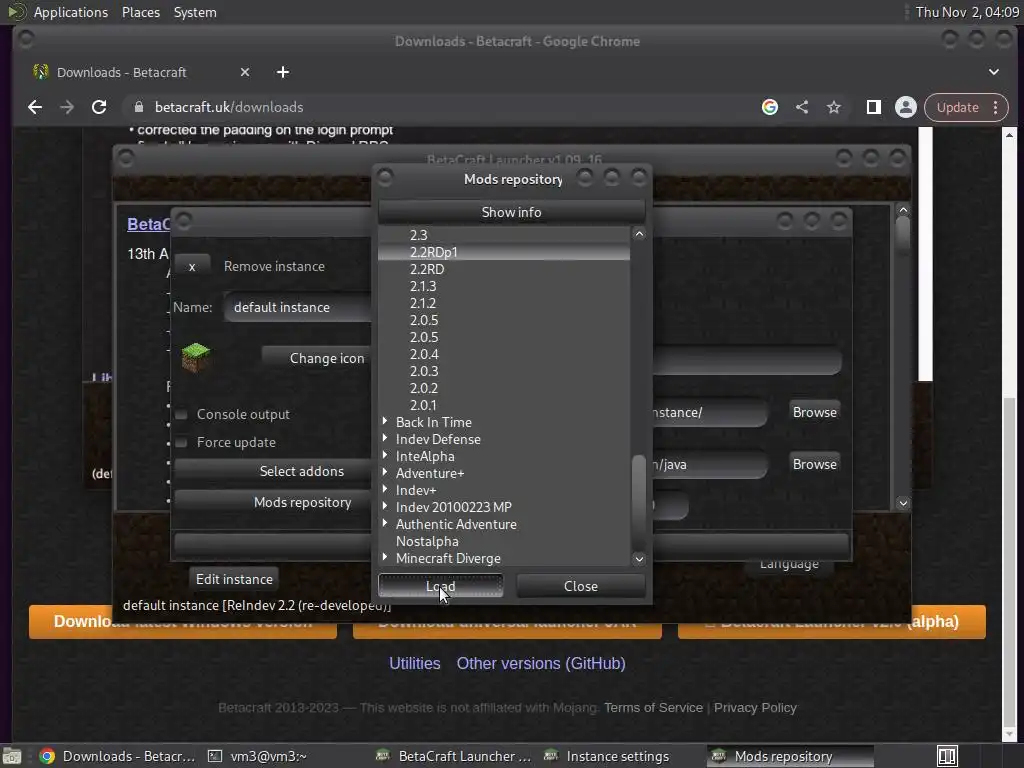Screen dimensions: 1024x768
Task: Open the System menu
Action: pos(195,12)
